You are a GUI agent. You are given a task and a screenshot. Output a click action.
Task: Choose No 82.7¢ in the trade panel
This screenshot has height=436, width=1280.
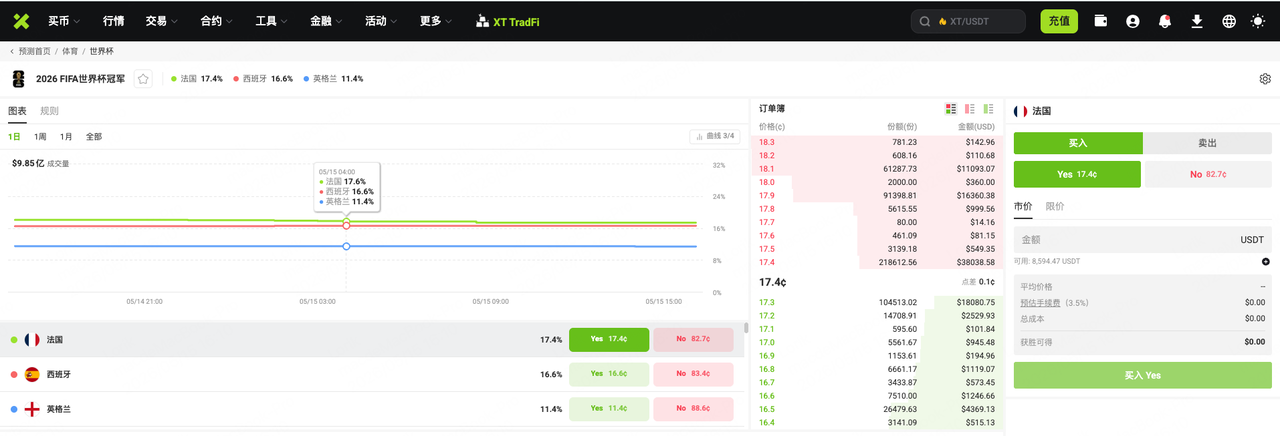coord(1208,174)
